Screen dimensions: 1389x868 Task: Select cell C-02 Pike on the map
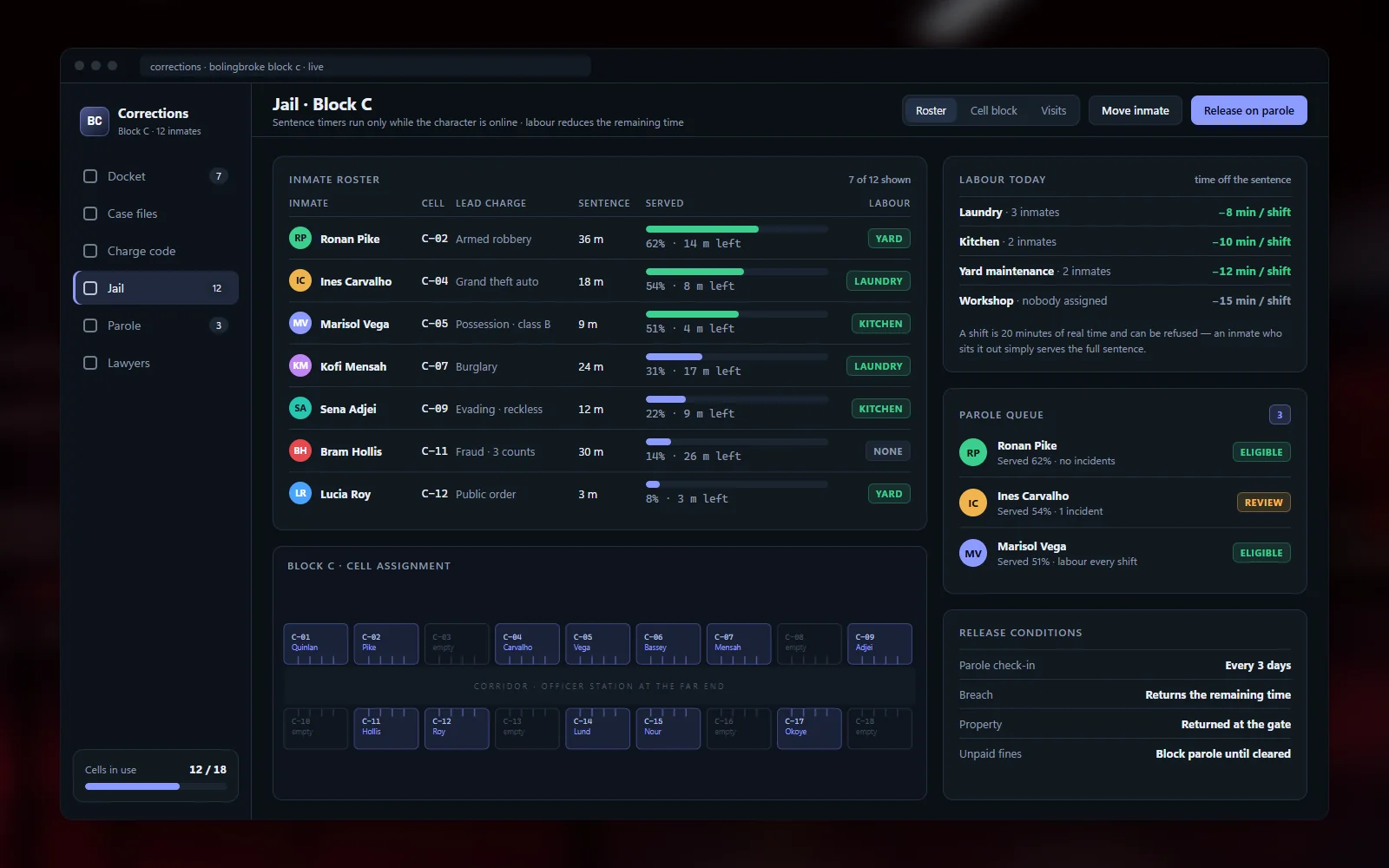tap(386, 644)
